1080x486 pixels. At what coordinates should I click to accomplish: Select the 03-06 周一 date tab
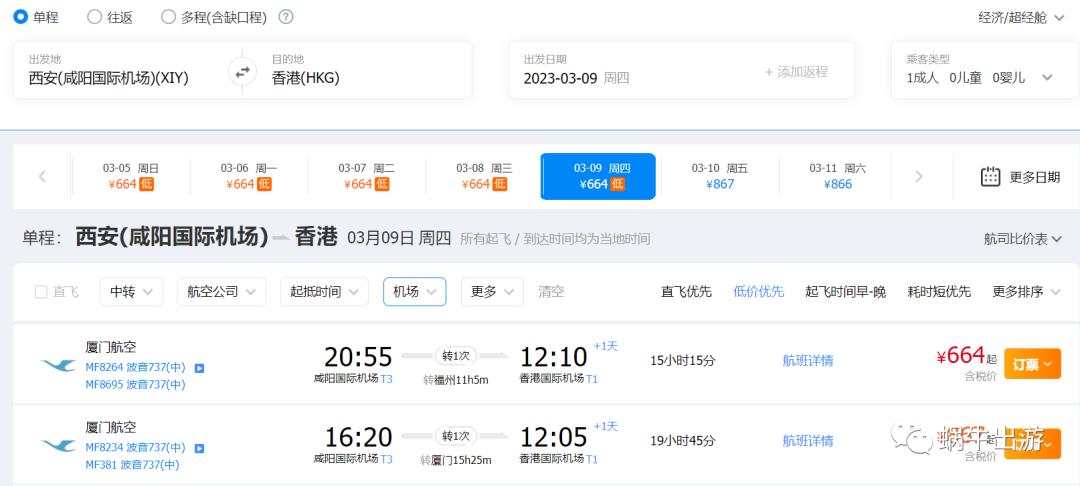tap(249, 176)
